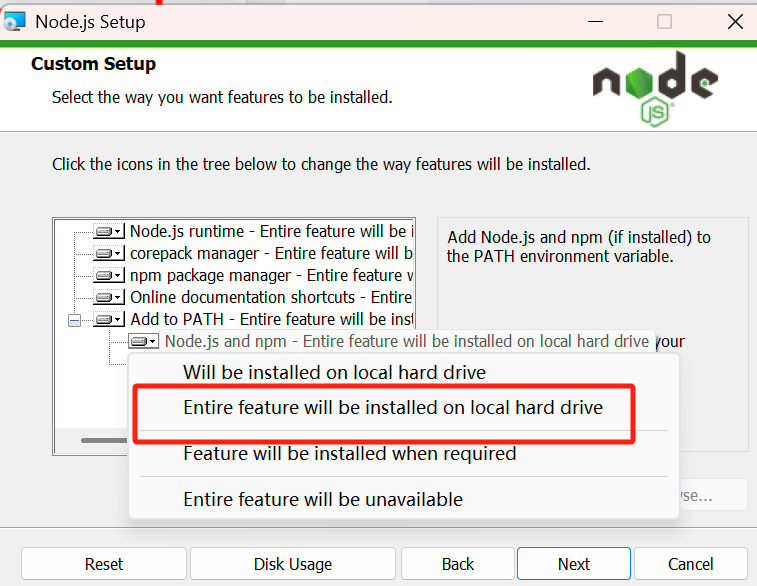Select the Add to PATH tree row text

[272, 320]
